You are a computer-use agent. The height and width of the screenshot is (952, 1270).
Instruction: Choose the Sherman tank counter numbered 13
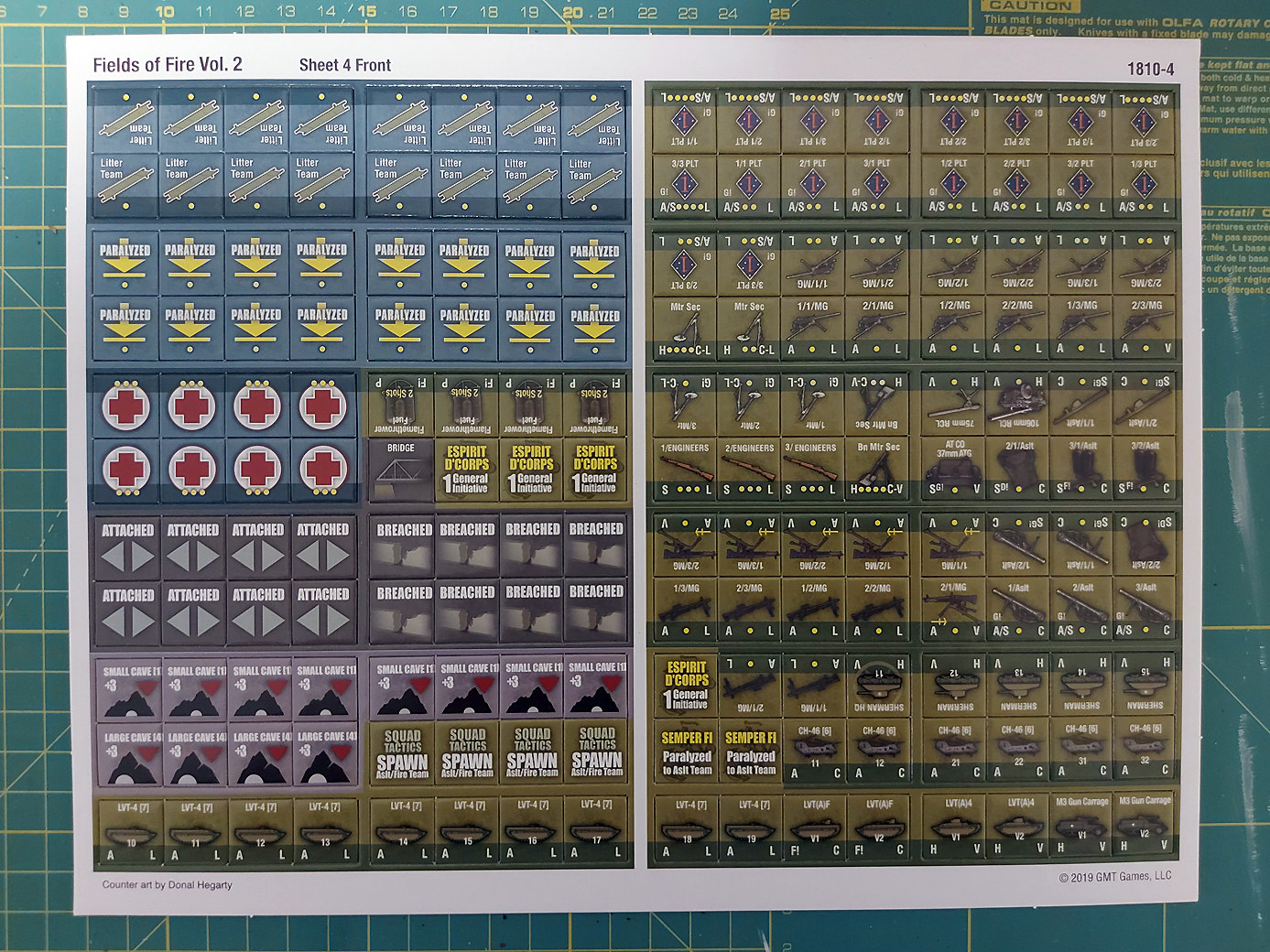[1019, 685]
